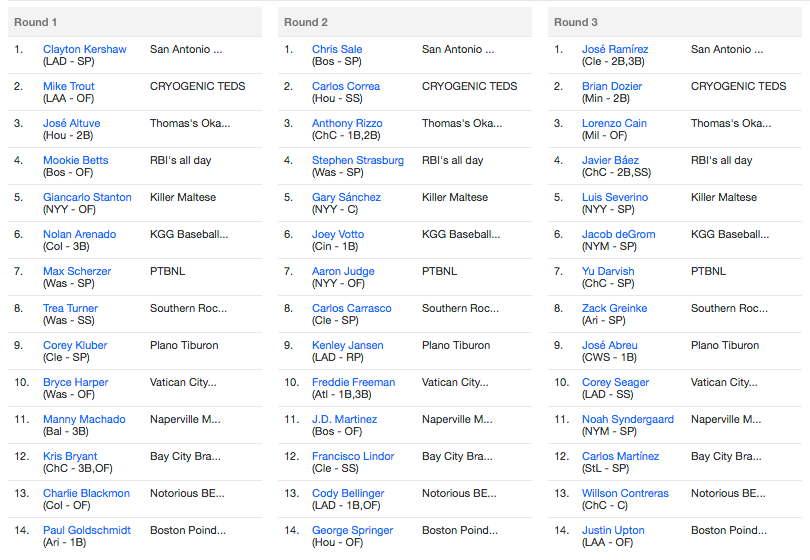Open Paul Goldschmidt link

[x=87, y=530]
